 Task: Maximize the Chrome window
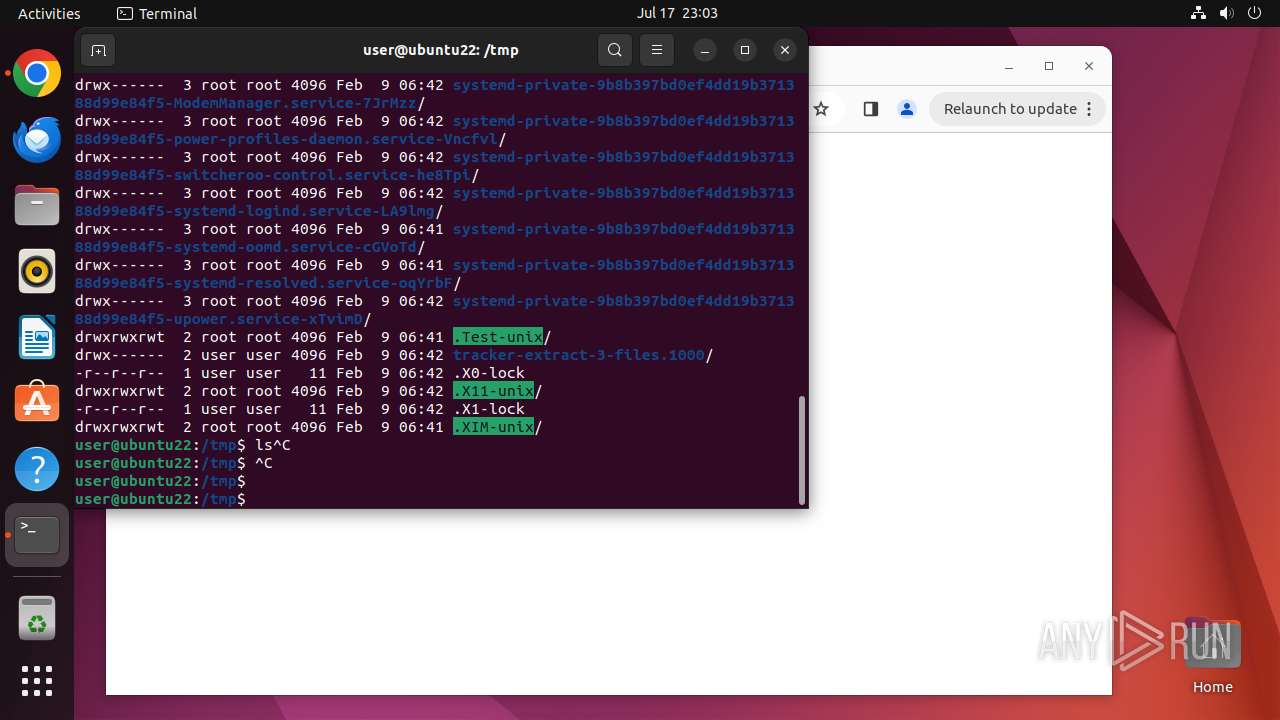click(1049, 66)
